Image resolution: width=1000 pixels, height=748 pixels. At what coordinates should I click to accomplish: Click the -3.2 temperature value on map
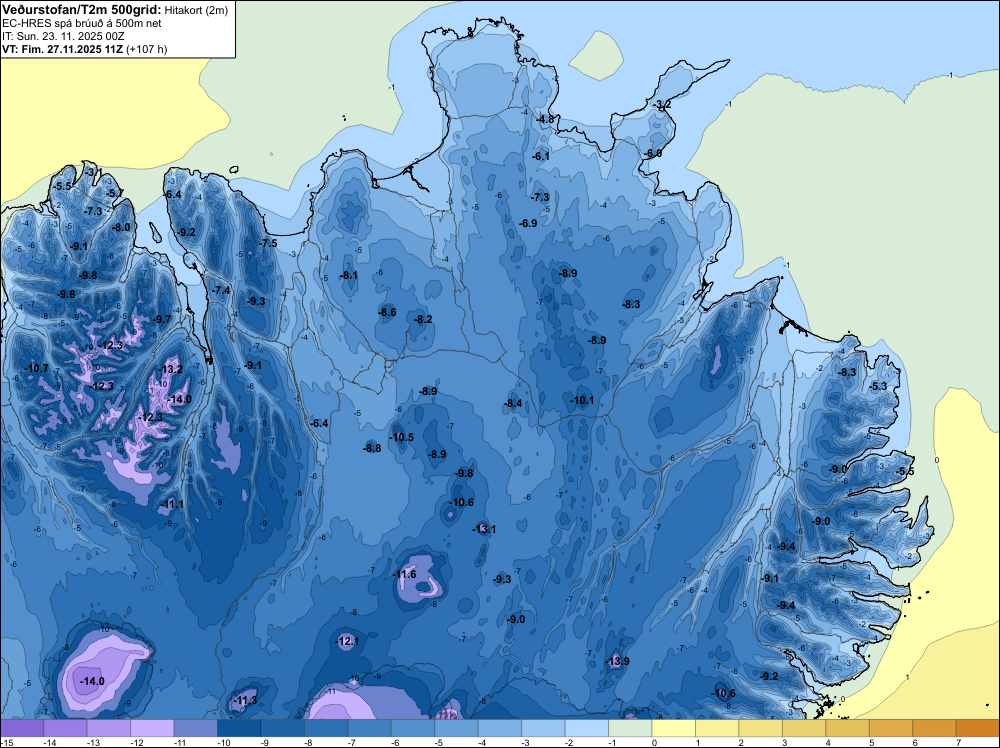coord(663,105)
